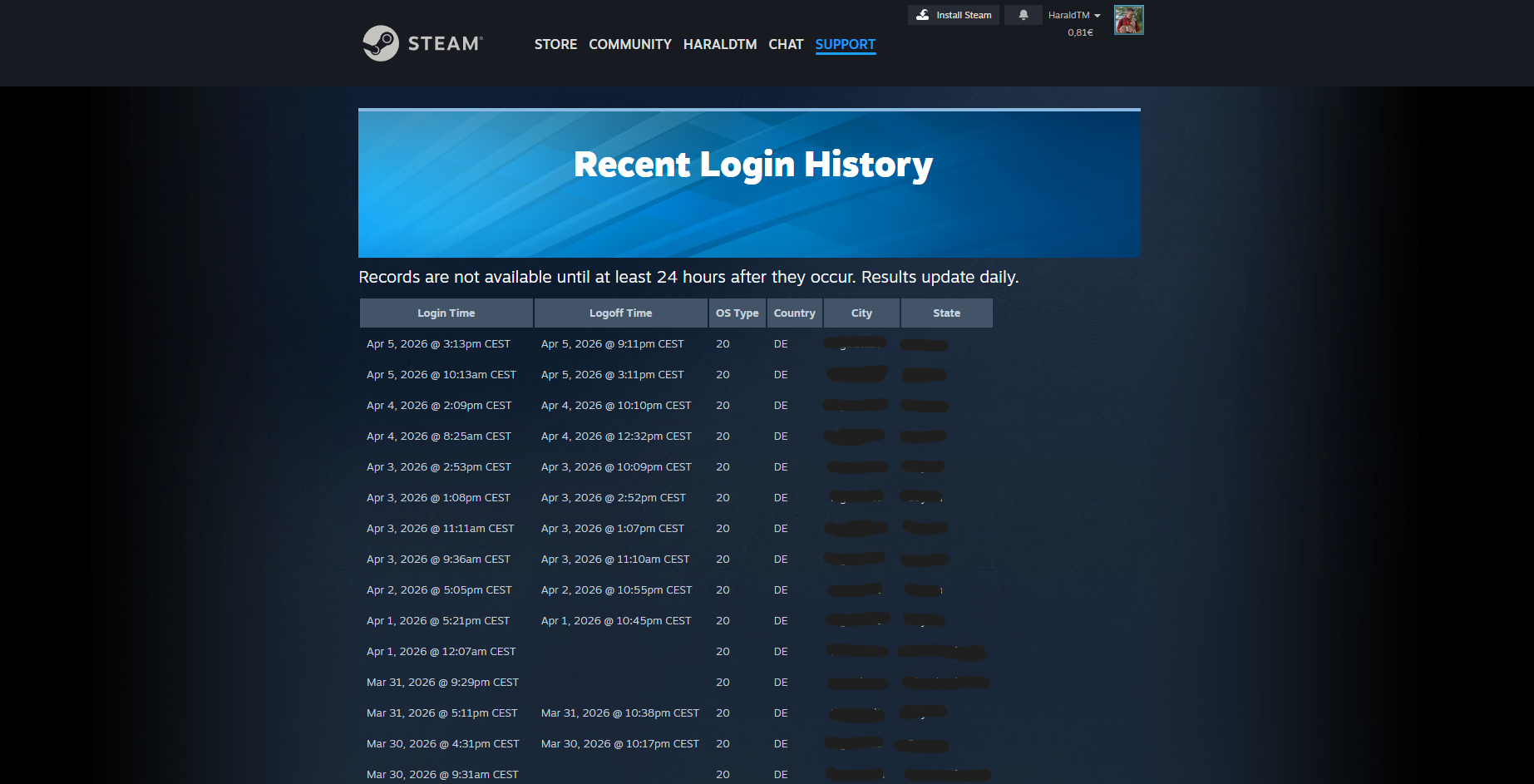Select the Apr 5 3:13pm login entry
The width and height of the screenshot is (1534, 784).
point(438,343)
